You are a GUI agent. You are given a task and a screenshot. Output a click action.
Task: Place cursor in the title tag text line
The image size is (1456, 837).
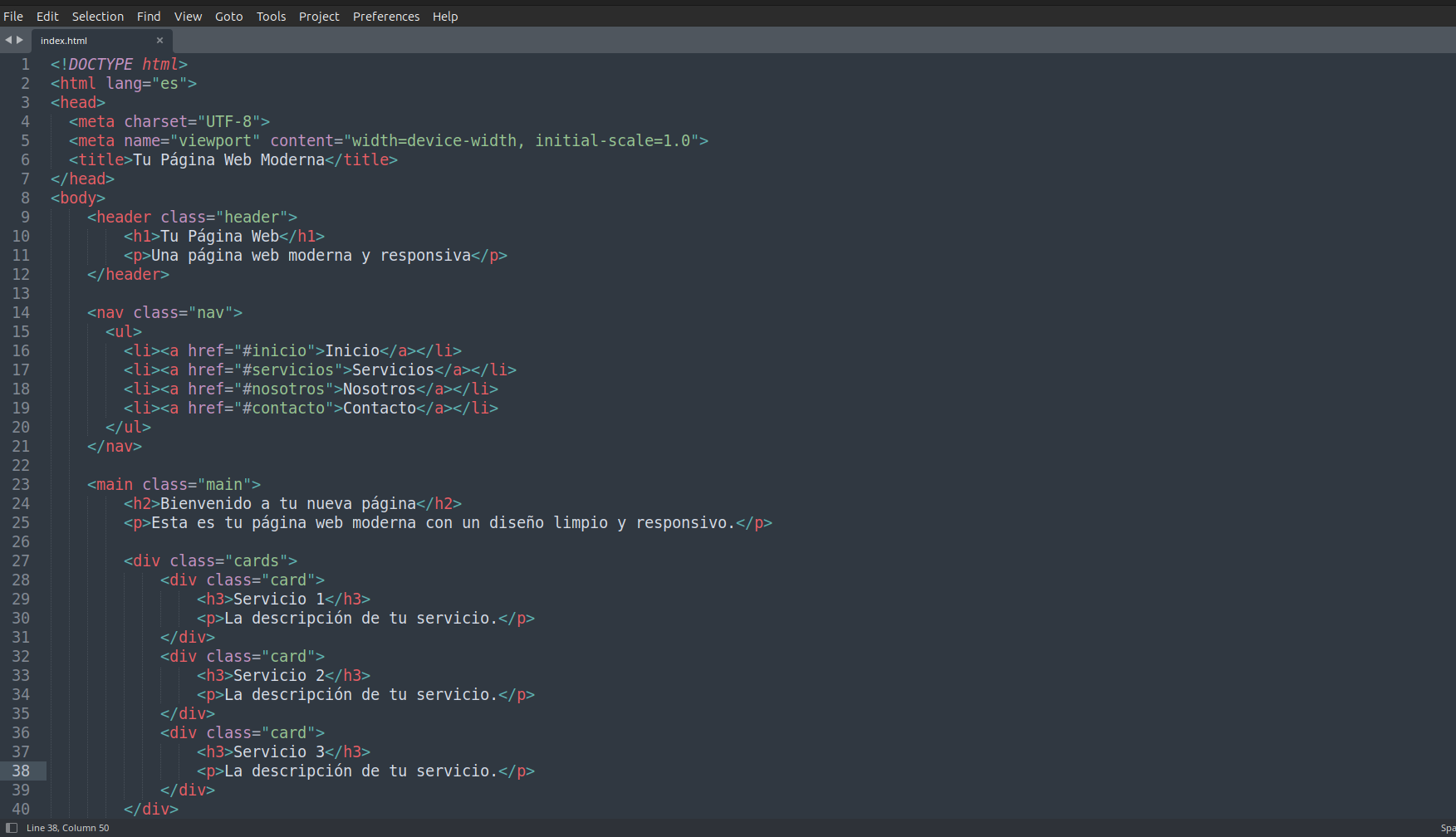click(x=228, y=159)
